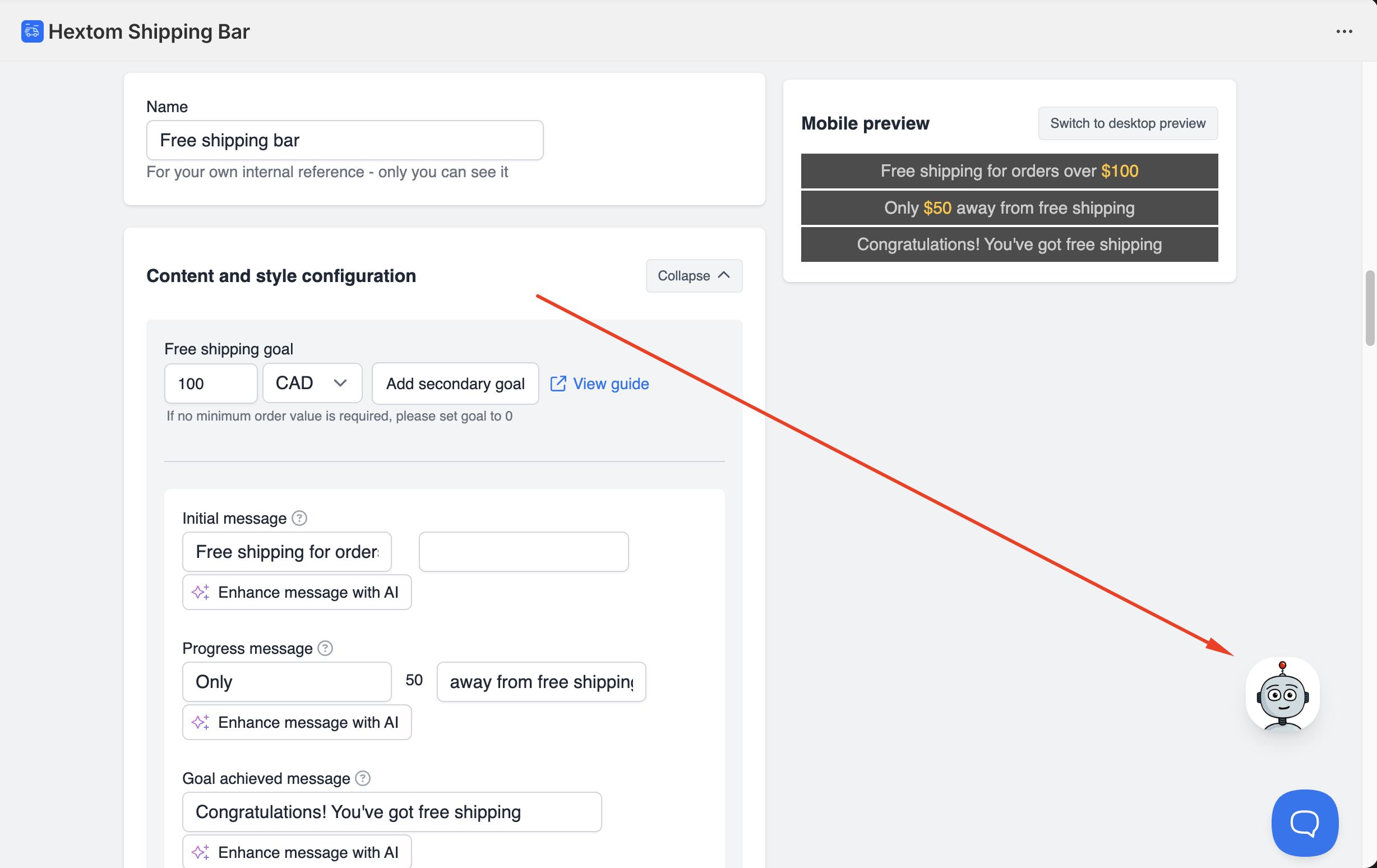1377x868 pixels.
Task: Switch to desktop preview
Action: point(1127,123)
